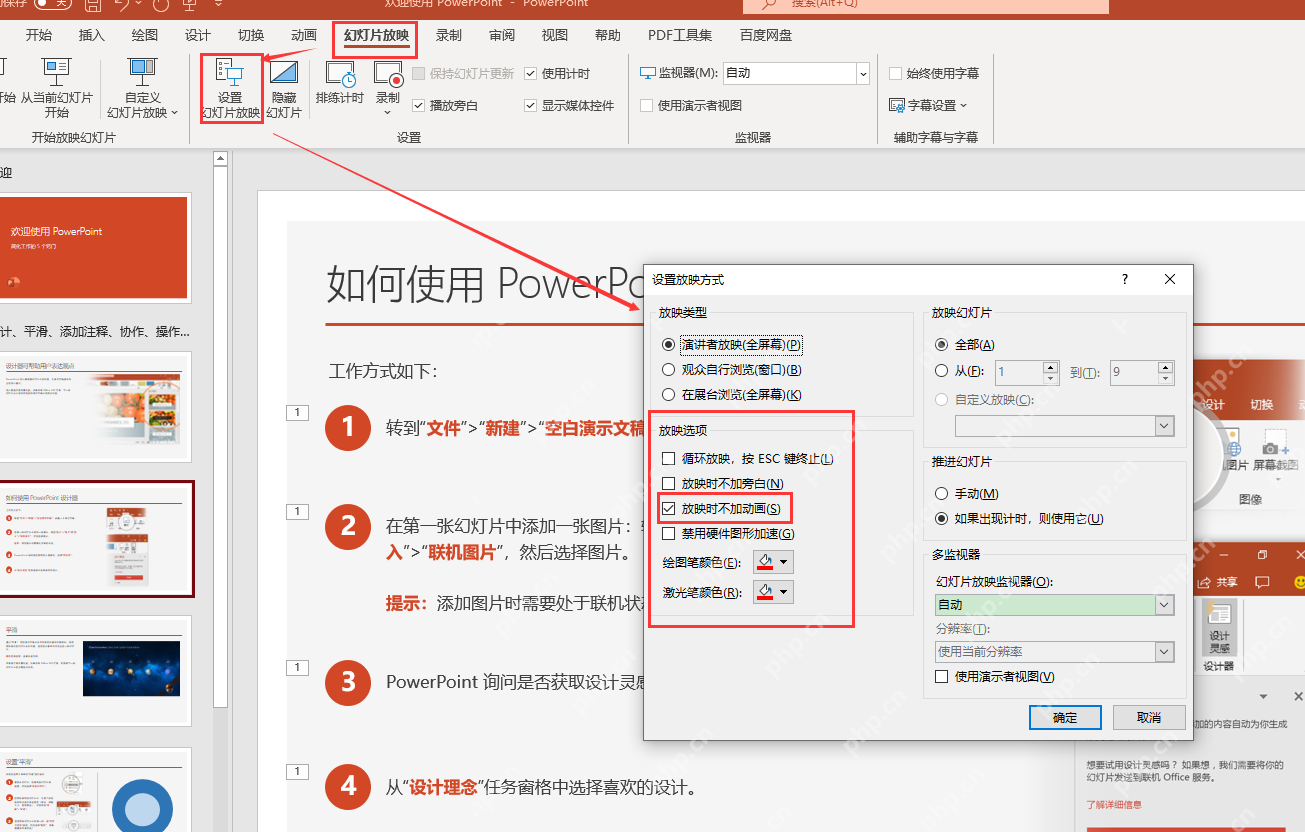The height and width of the screenshot is (832, 1305).
Task: Open the 设计 ribbon tab
Action: (x=198, y=35)
